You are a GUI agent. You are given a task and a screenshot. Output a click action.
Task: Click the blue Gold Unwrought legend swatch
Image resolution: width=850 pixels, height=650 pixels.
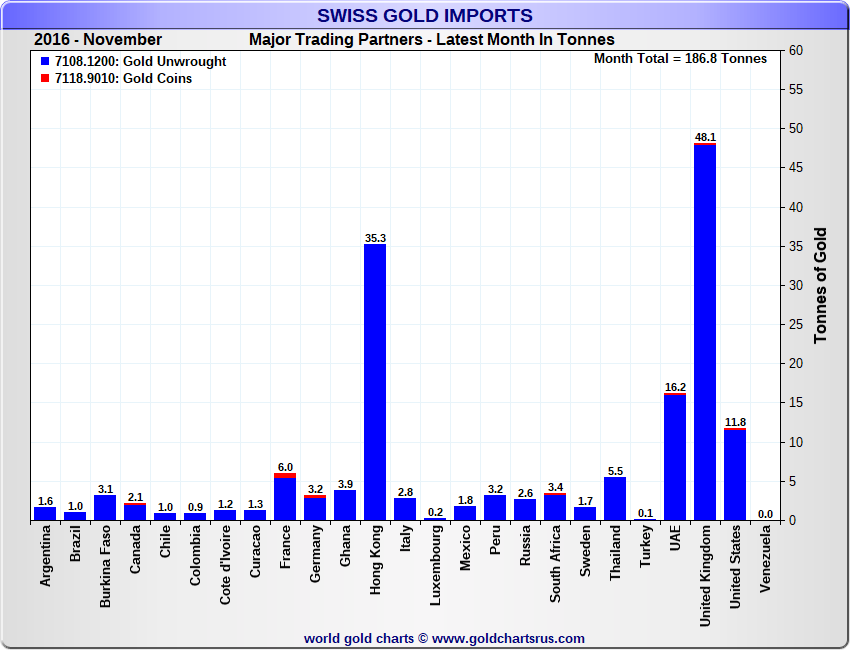pyautogui.click(x=45, y=62)
